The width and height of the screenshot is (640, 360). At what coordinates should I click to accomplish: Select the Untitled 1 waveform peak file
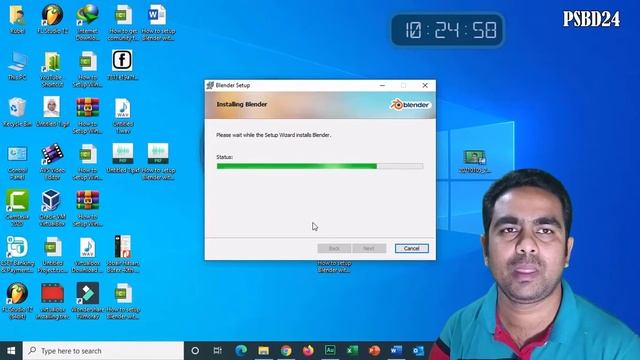pyautogui.click(x=122, y=158)
